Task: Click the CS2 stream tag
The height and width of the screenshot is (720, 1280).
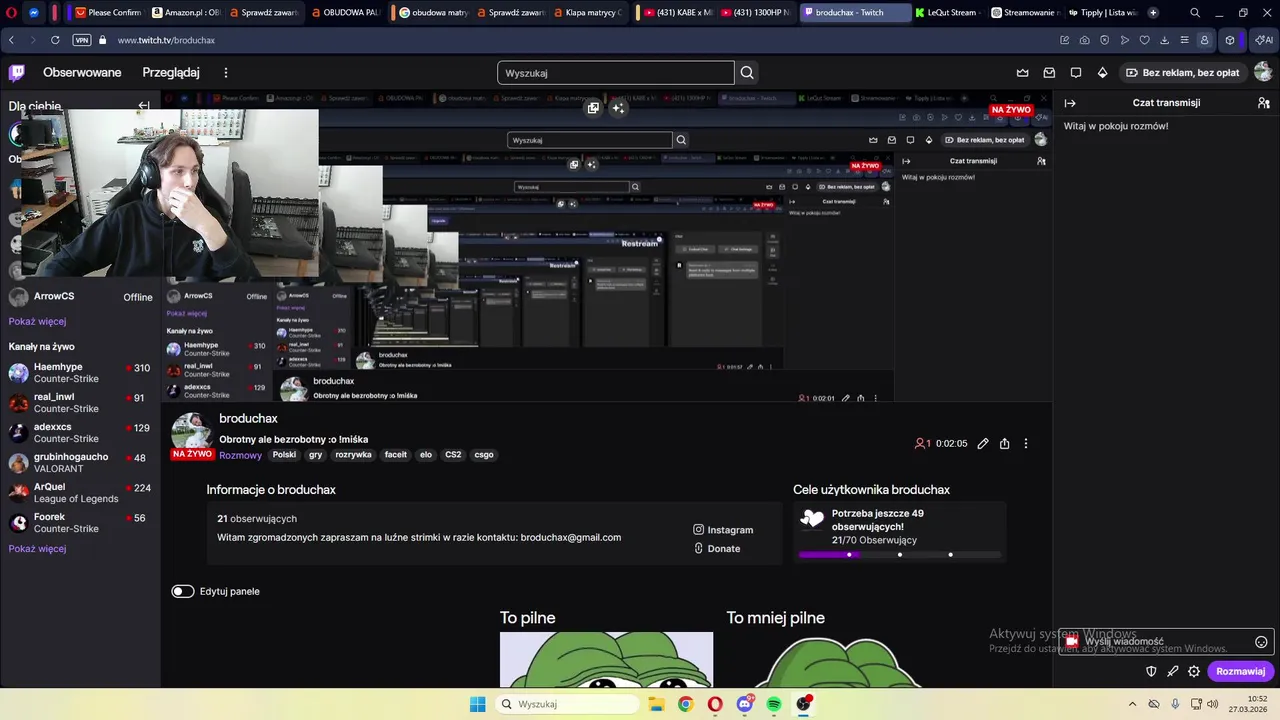Action: pos(453,454)
